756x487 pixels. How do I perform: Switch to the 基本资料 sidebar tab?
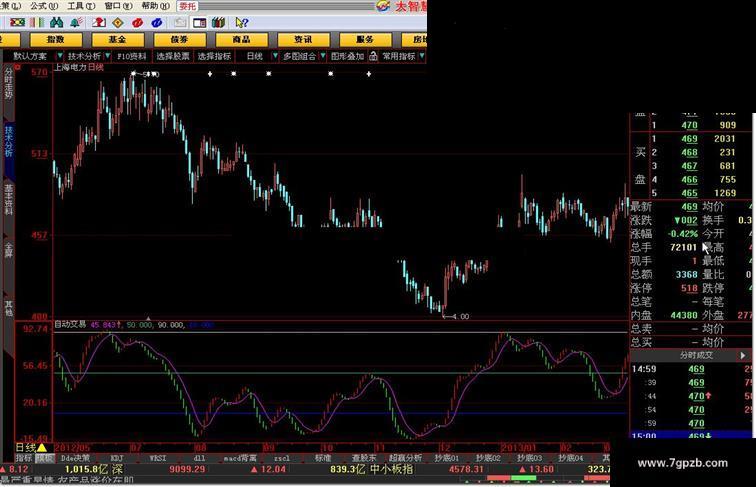[x=8, y=199]
